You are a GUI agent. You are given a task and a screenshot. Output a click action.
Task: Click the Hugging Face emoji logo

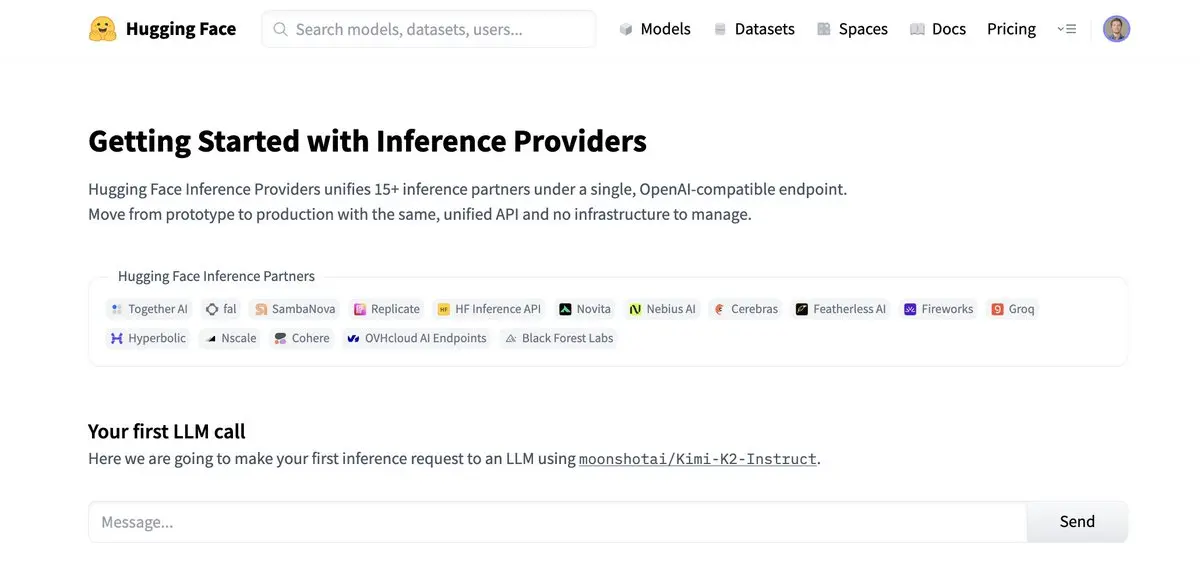click(102, 29)
